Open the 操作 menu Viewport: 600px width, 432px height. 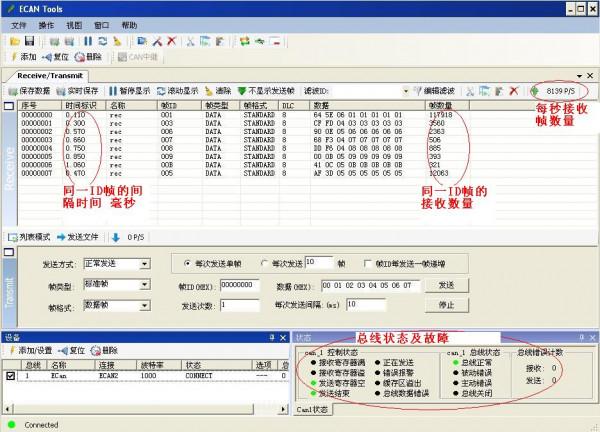click(x=46, y=24)
